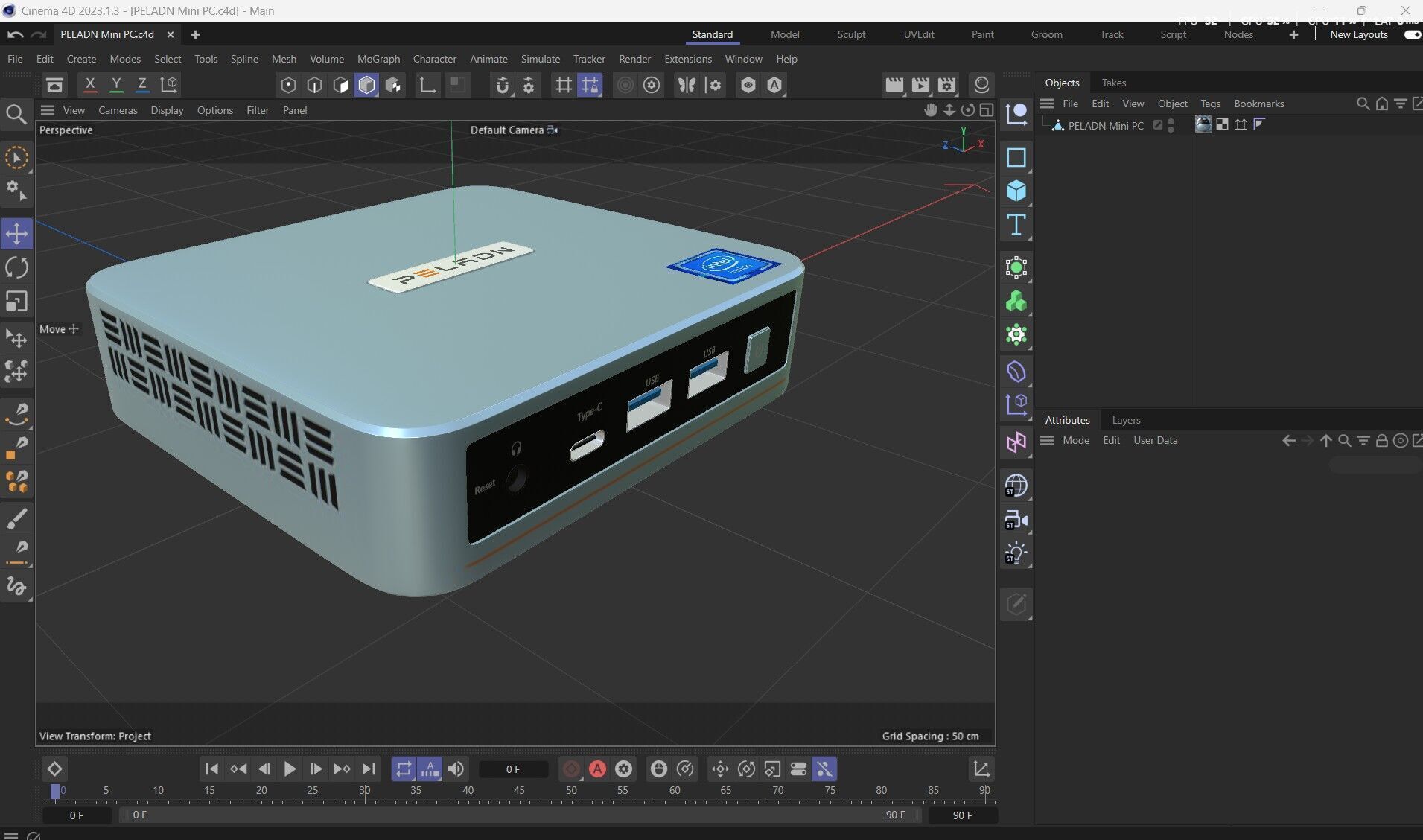1423x840 pixels.
Task: Open the viewport Filter menu
Action: [258, 110]
